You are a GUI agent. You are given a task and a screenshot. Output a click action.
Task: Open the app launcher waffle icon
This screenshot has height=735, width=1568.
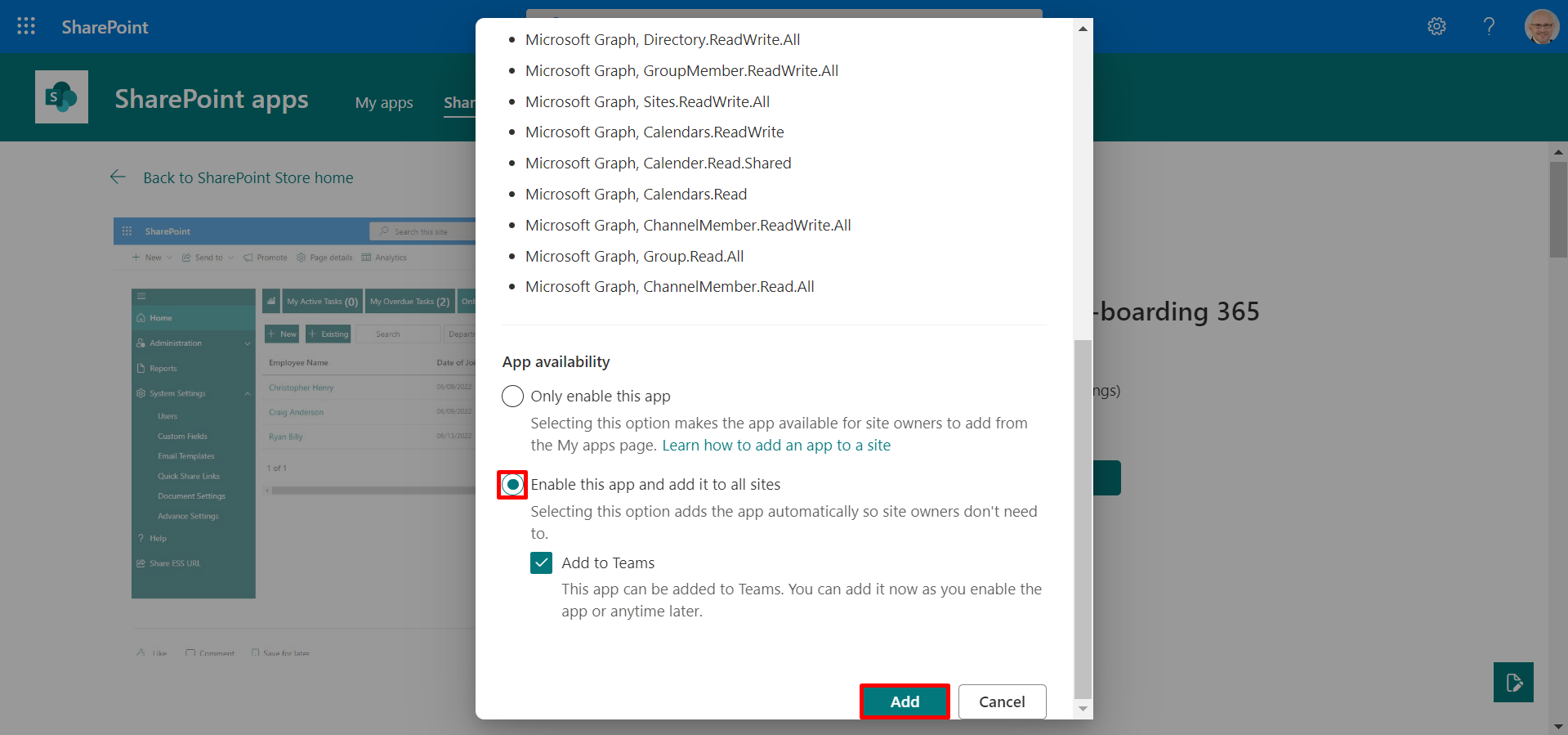click(26, 26)
